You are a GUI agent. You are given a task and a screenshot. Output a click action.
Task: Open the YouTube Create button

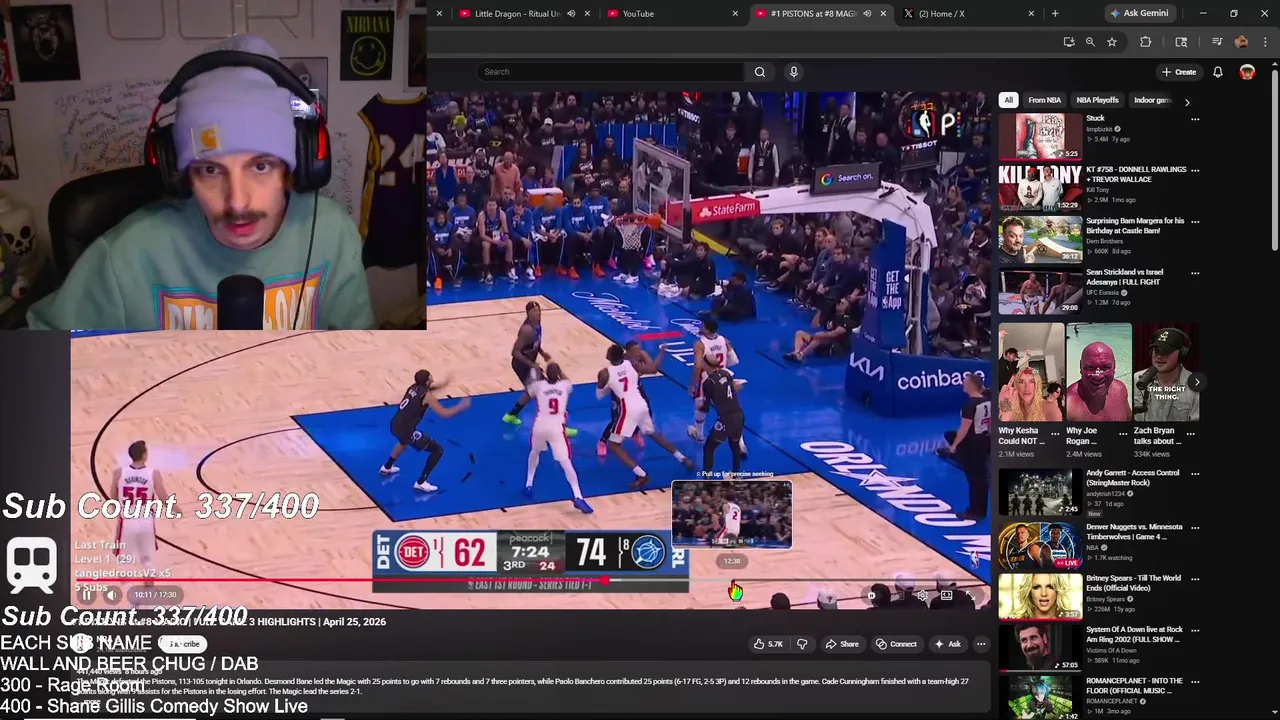pos(1179,72)
